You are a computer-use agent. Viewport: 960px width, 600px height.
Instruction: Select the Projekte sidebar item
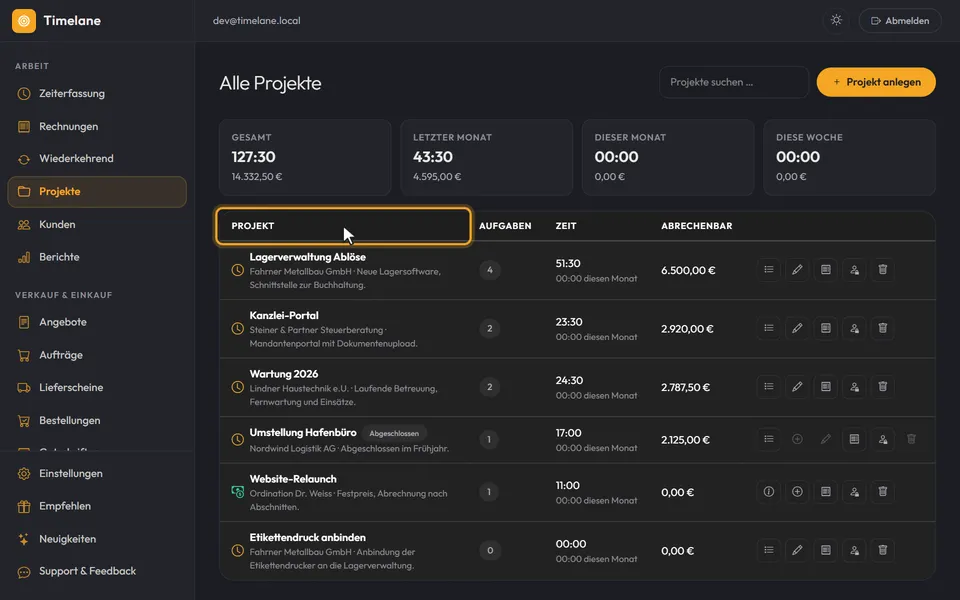[x=97, y=192]
